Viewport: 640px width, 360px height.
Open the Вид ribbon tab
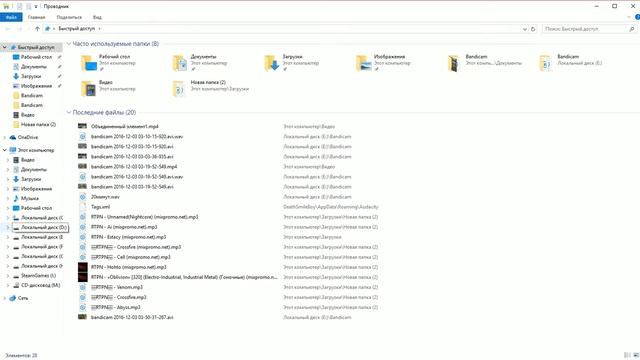point(97,17)
